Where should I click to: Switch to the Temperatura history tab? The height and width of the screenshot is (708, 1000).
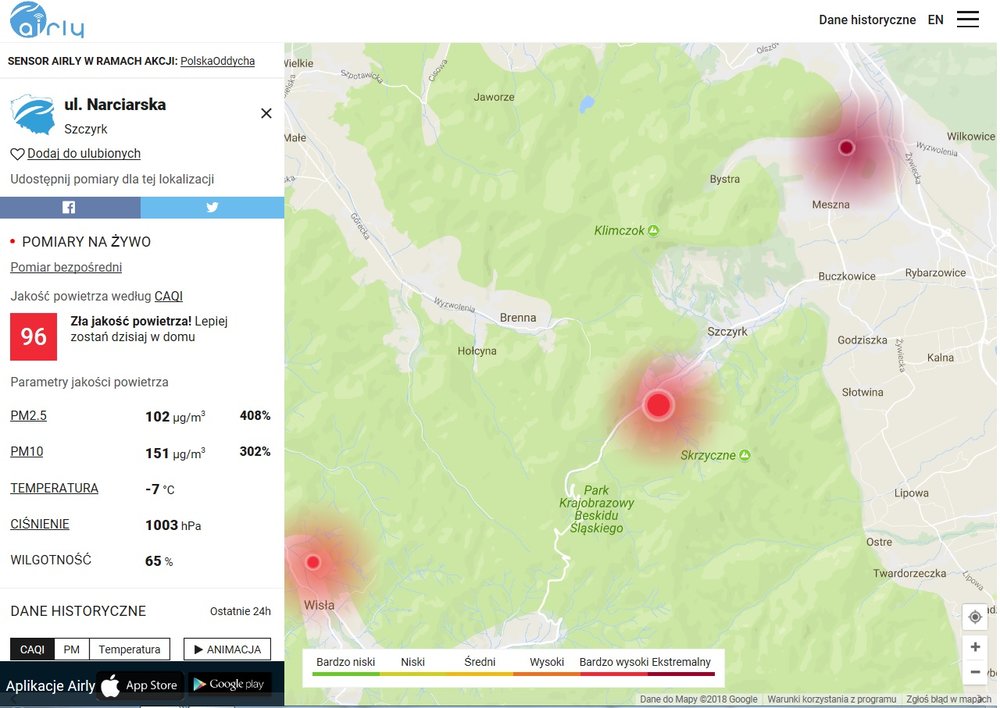click(x=129, y=649)
